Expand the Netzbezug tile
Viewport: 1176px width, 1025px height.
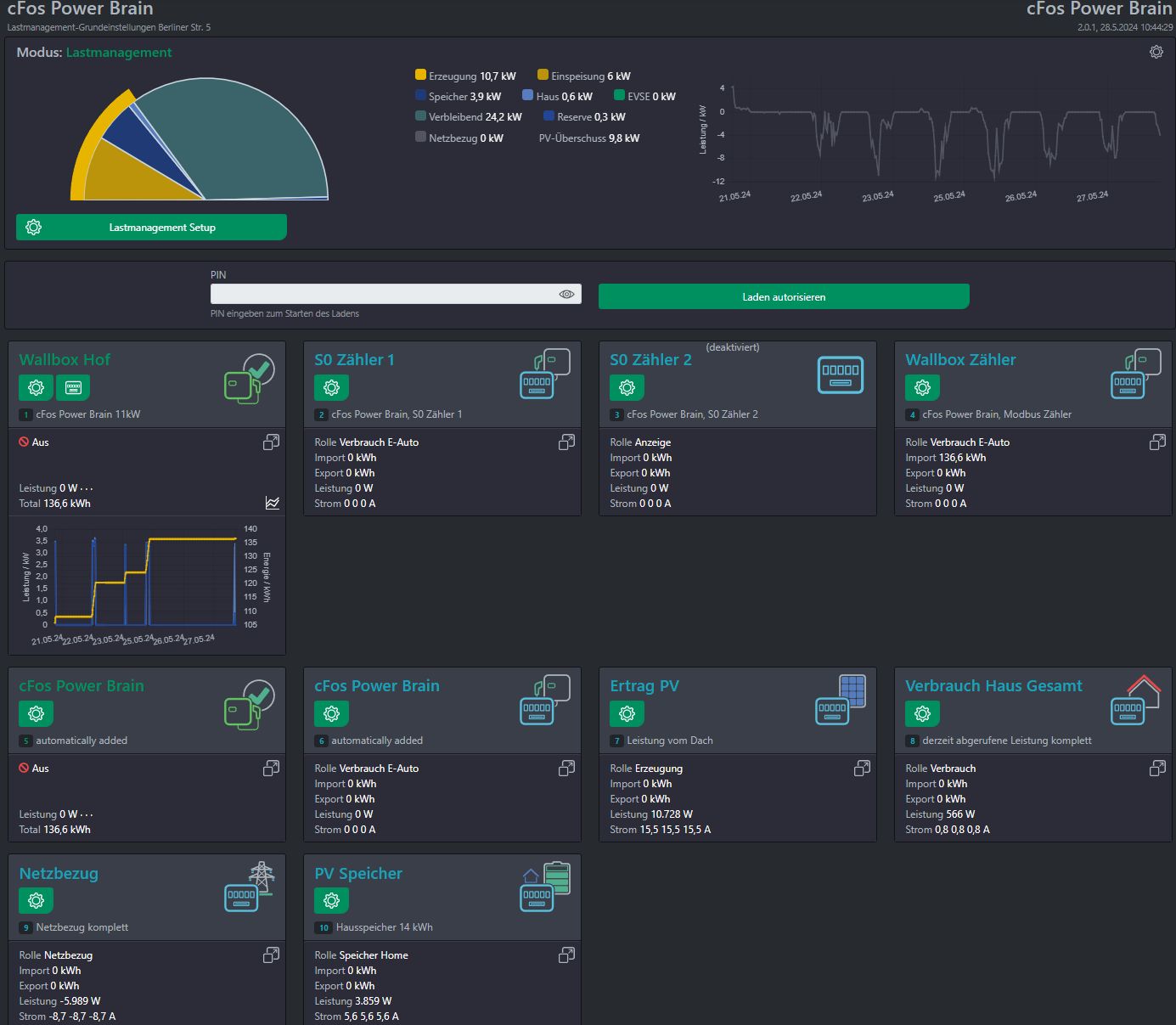271,955
